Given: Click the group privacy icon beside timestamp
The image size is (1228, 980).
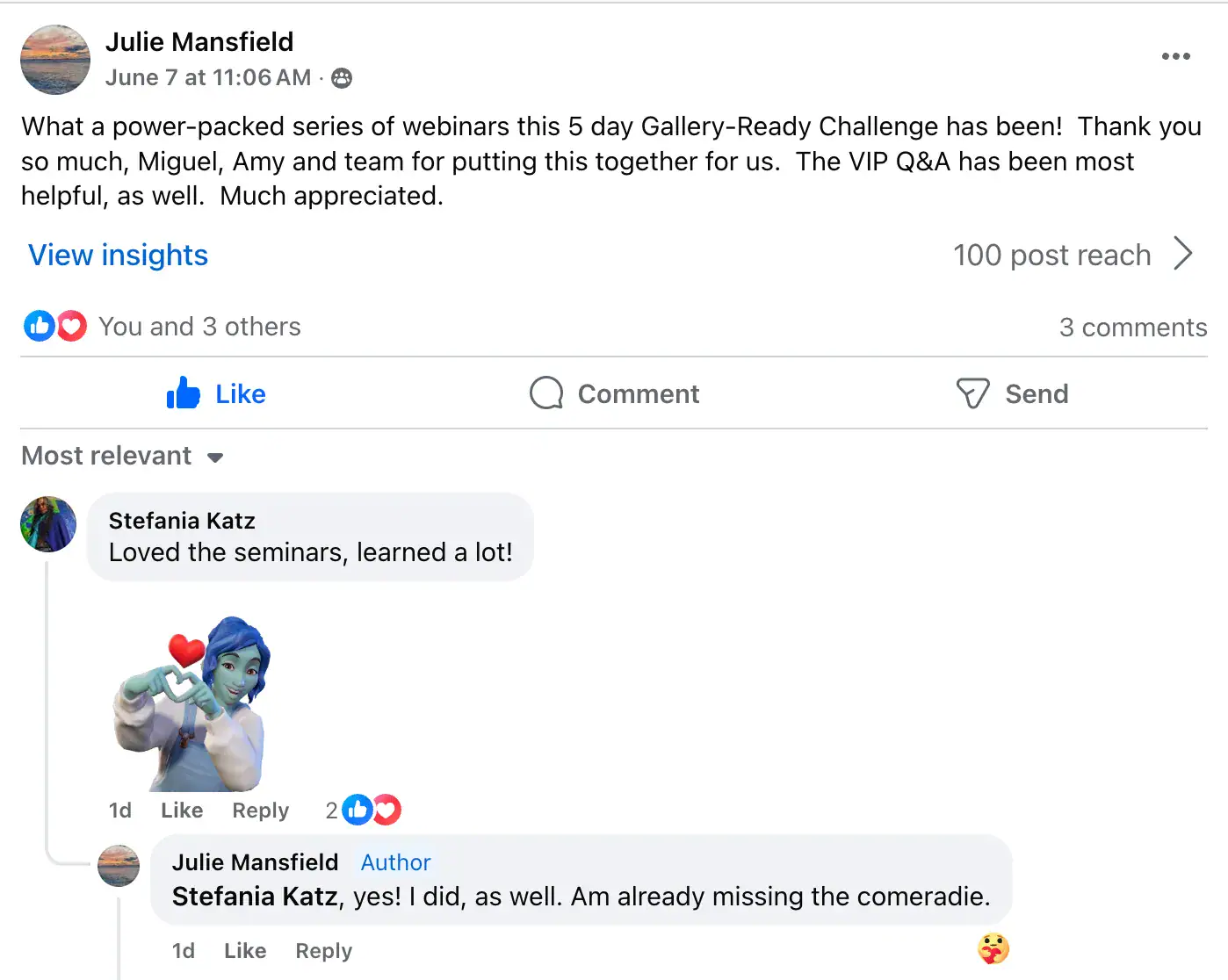Looking at the screenshot, I should pos(342,78).
